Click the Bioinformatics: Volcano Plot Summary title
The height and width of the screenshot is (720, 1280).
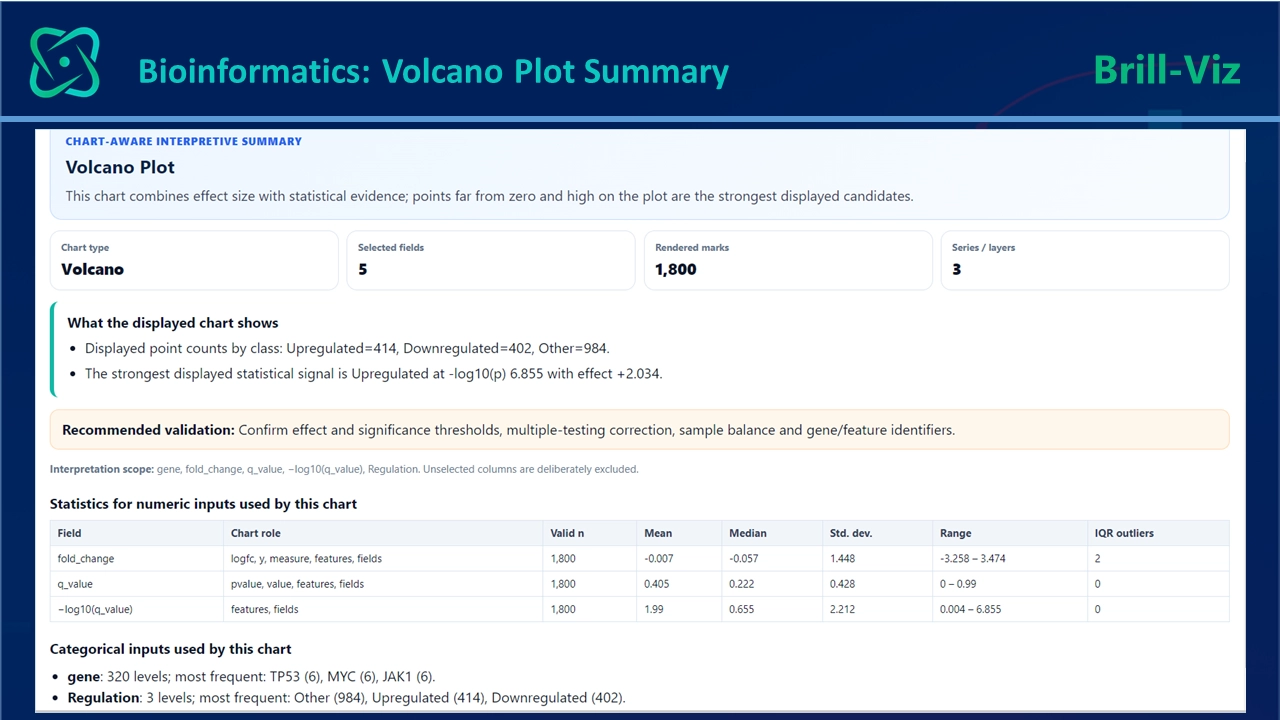coord(433,72)
